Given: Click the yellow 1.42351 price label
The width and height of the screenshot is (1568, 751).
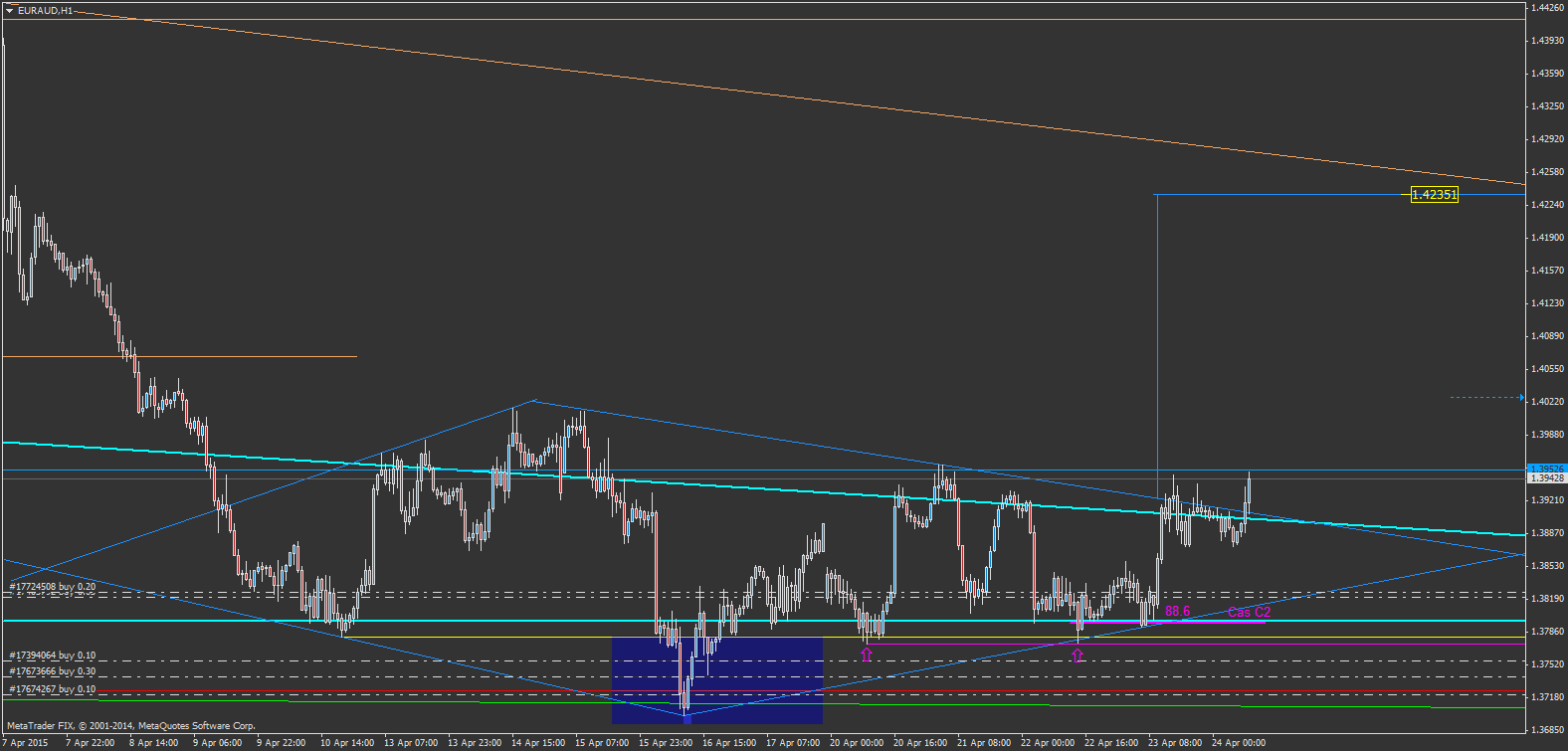Looking at the screenshot, I should [x=1434, y=195].
